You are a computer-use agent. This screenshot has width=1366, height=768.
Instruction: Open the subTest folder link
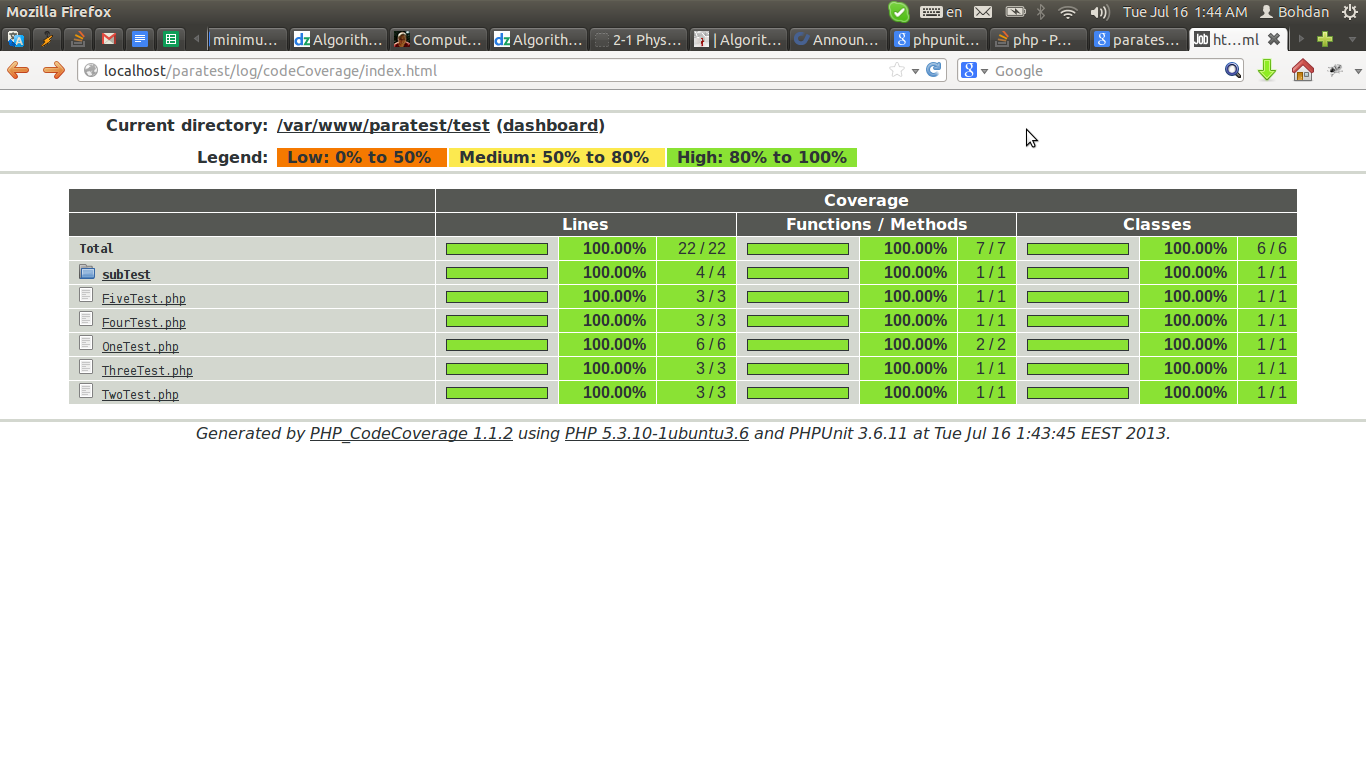tap(126, 274)
